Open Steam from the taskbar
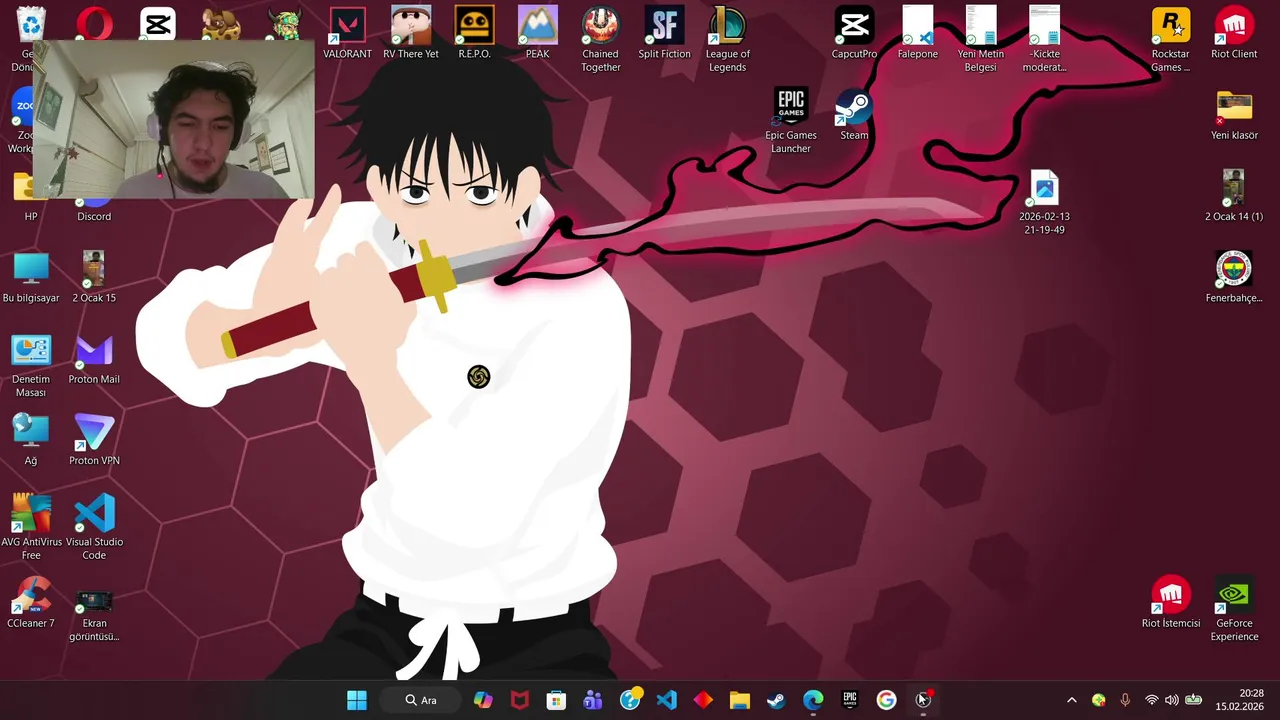The height and width of the screenshot is (720, 1280). pos(776,700)
